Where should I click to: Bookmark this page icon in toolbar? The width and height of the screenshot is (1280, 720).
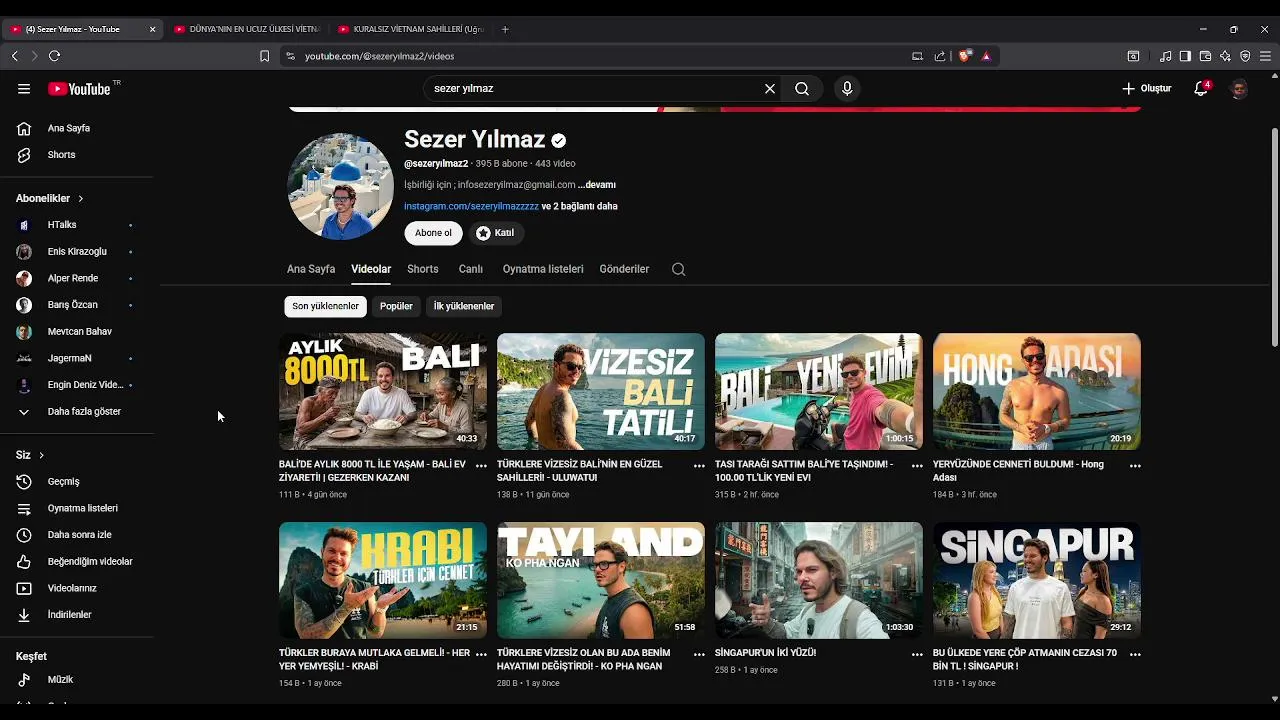[264, 56]
